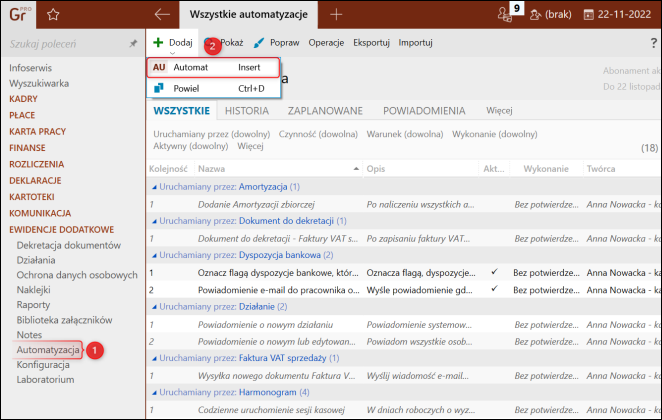662x420 pixels.
Task: Open filter Czynność (dowolna)
Action: tap(318, 134)
